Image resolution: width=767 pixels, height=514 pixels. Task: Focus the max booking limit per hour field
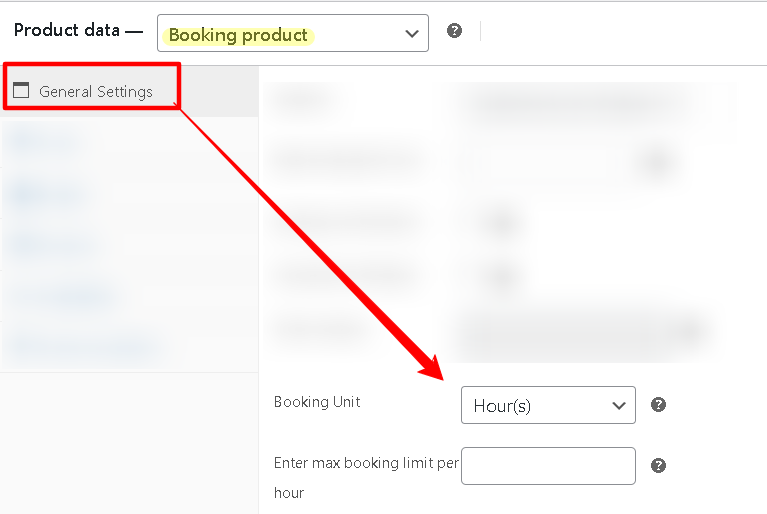pyautogui.click(x=548, y=466)
